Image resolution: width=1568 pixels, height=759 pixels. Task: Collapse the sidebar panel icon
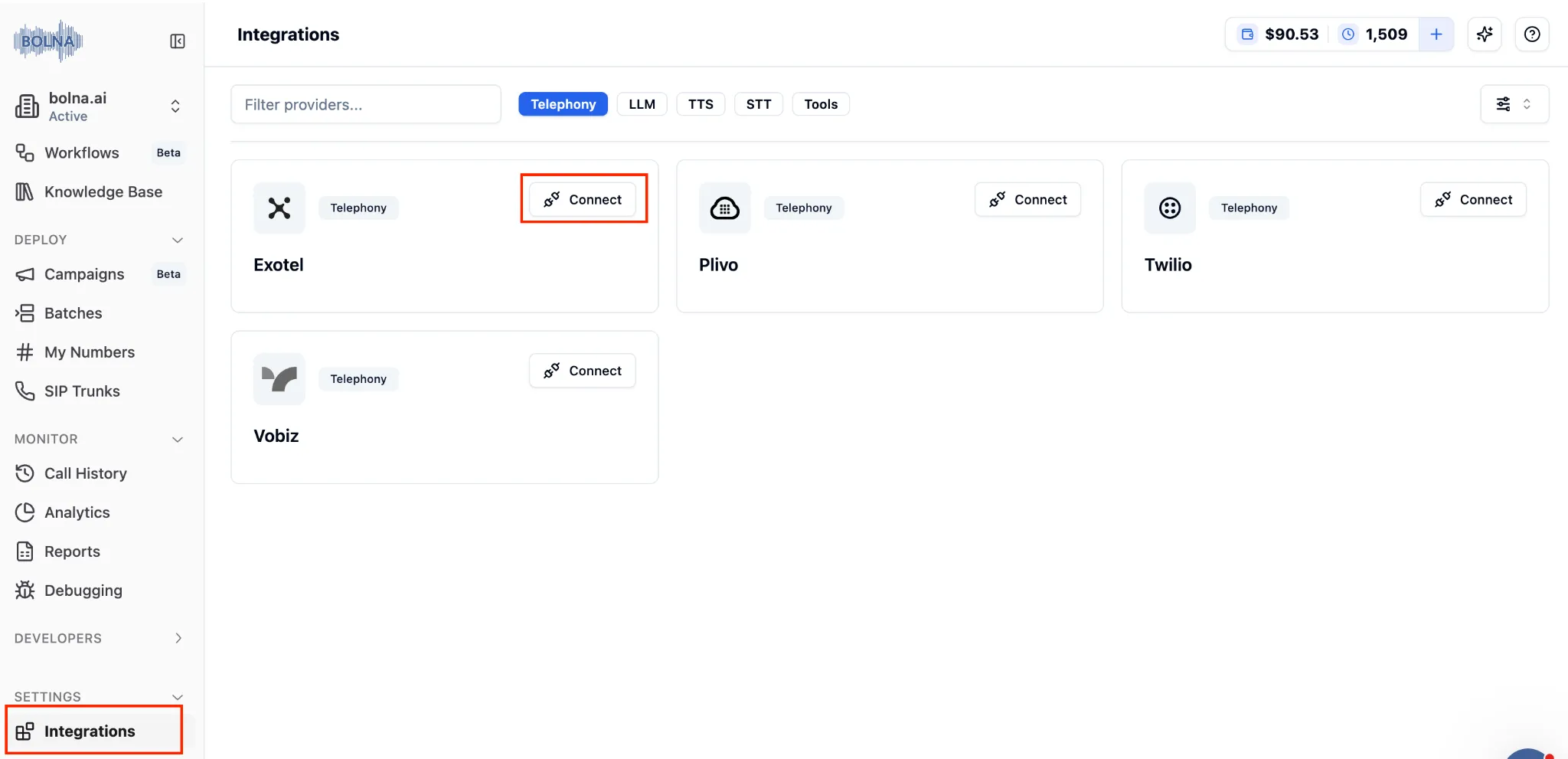point(177,41)
